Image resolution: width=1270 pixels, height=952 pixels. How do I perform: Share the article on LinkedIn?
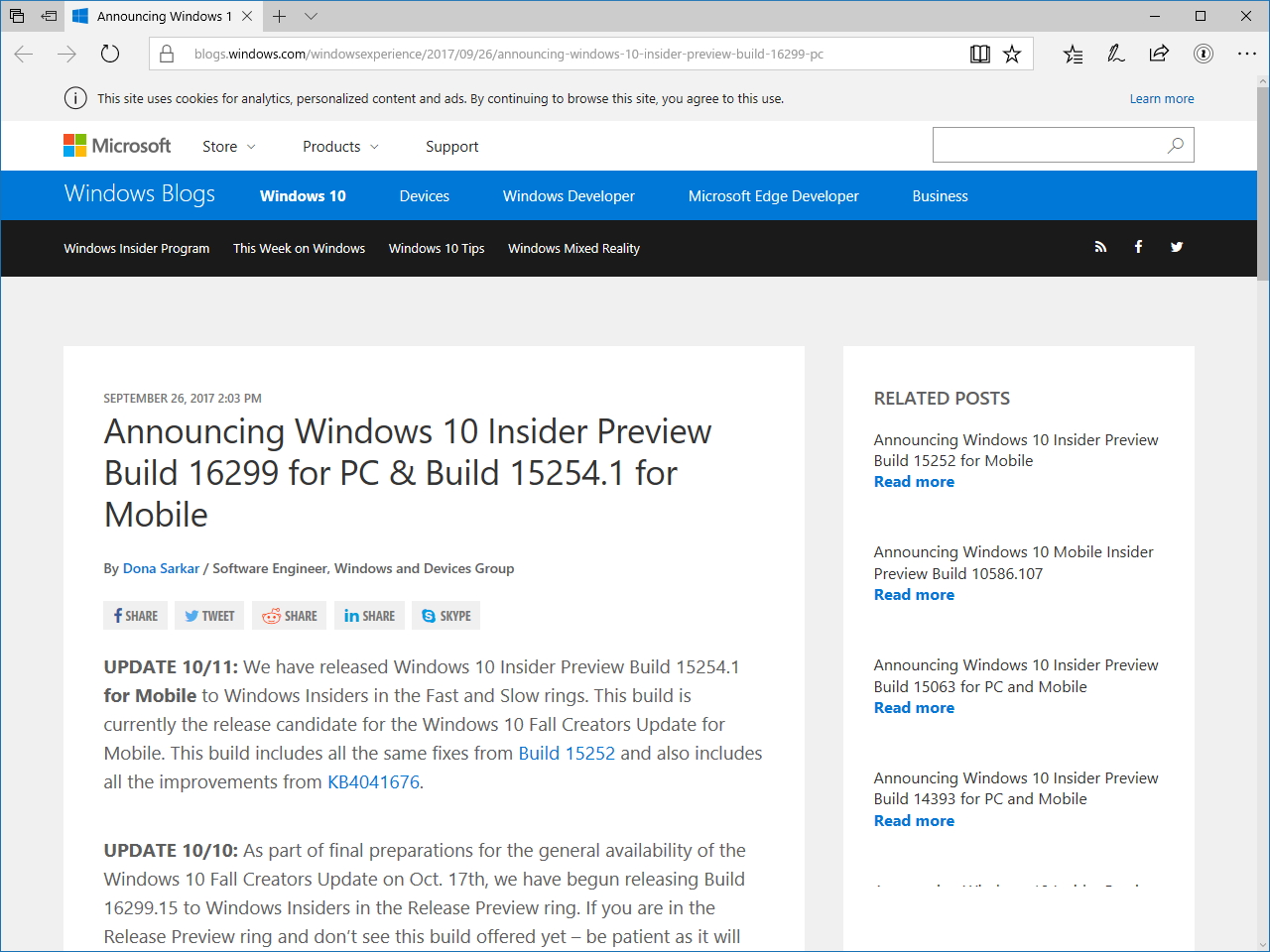point(369,615)
